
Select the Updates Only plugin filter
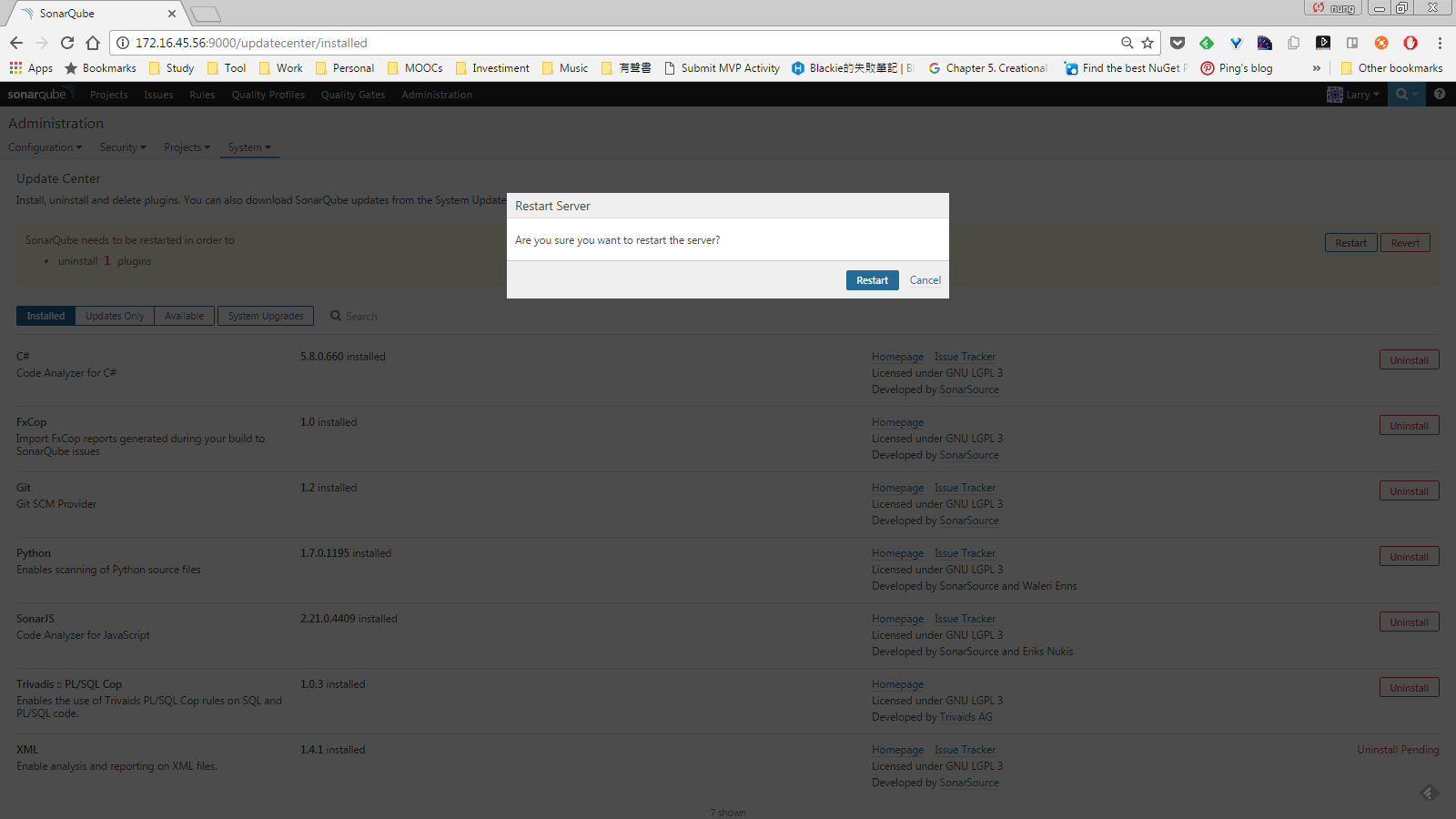[x=115, y=316]
